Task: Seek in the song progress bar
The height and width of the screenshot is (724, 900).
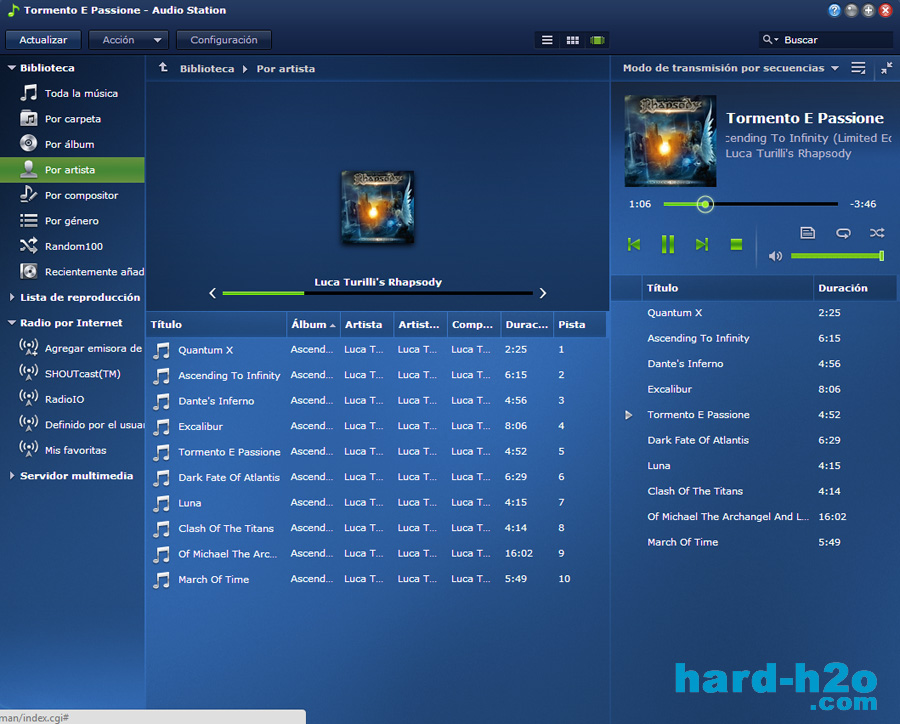Action: pos(750,204)
